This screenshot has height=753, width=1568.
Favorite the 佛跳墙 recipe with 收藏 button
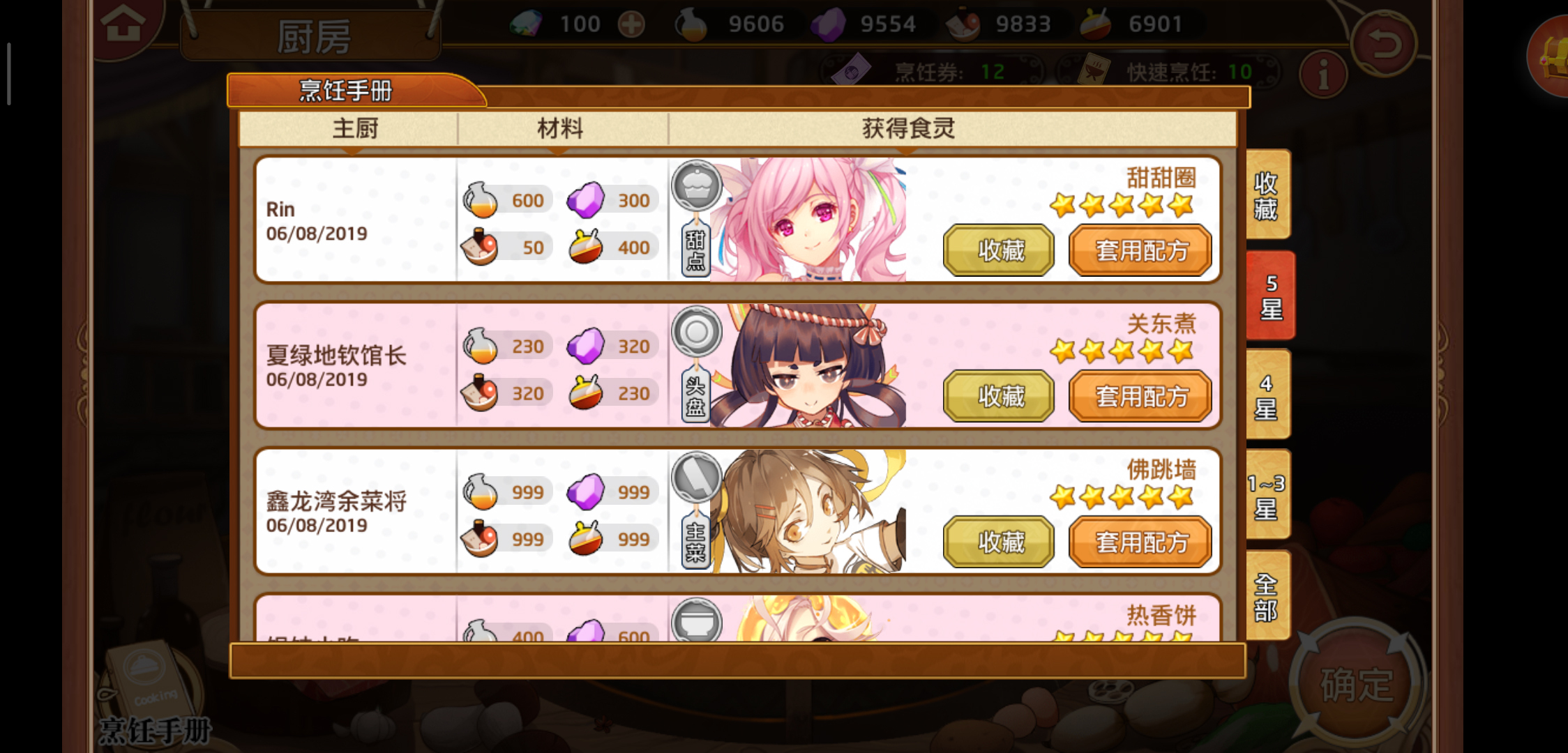pyautogui.click(x=999, y=542)
